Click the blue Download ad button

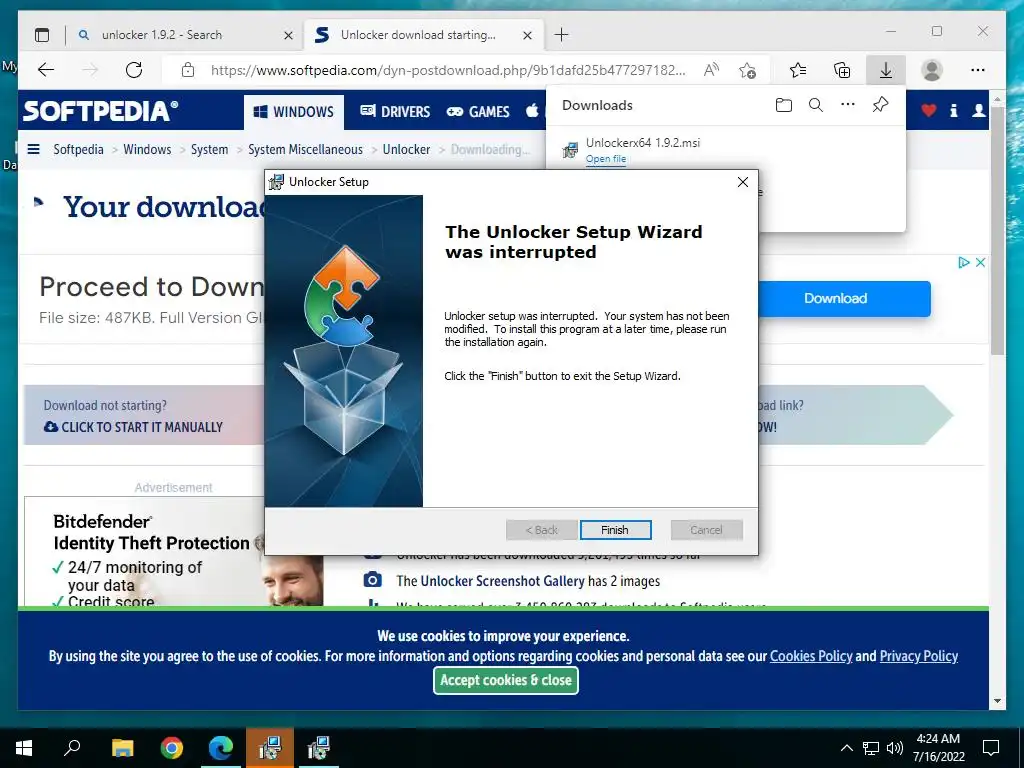click(x=844, y=298)
